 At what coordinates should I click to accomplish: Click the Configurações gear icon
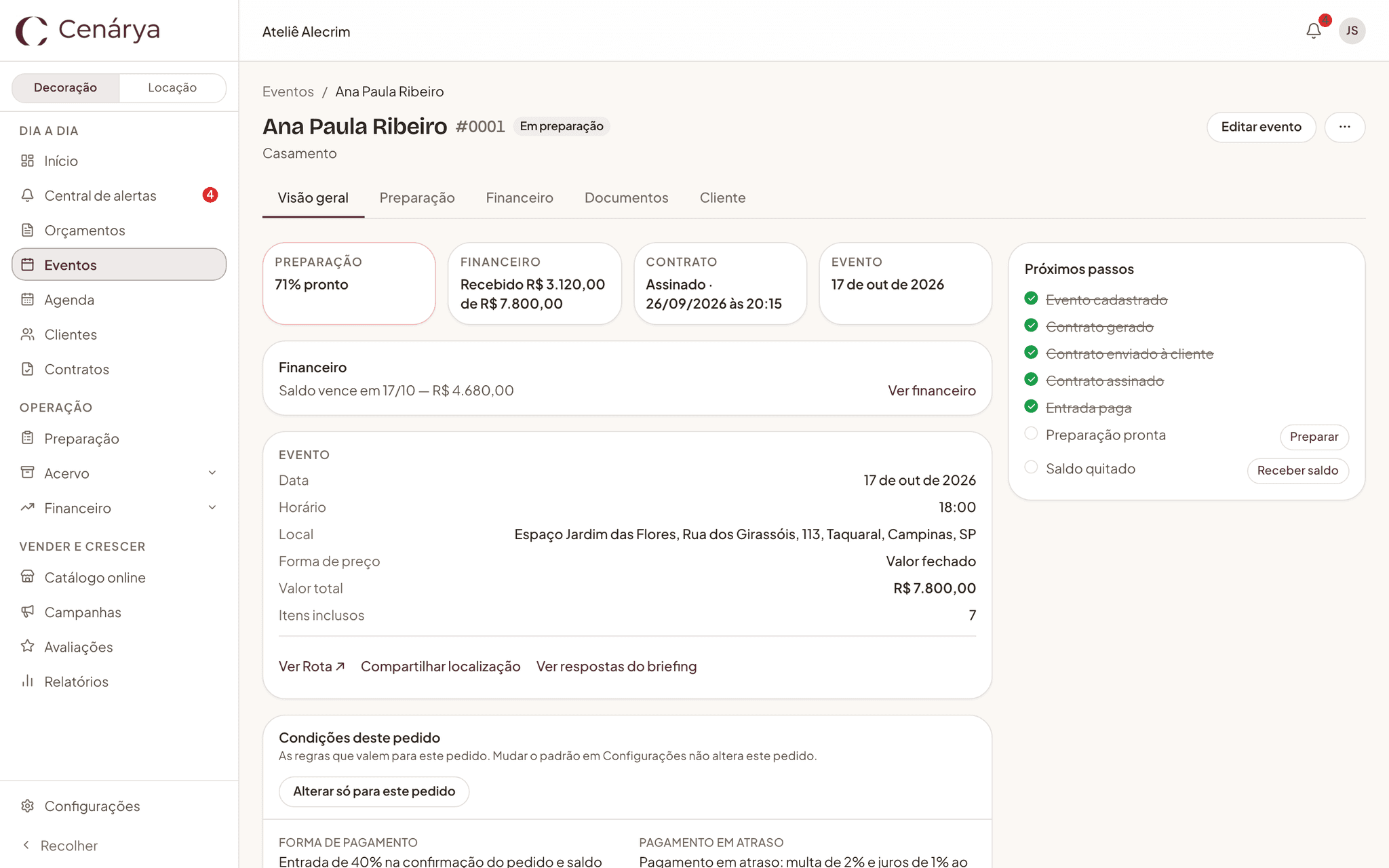[x=27, y=806]
